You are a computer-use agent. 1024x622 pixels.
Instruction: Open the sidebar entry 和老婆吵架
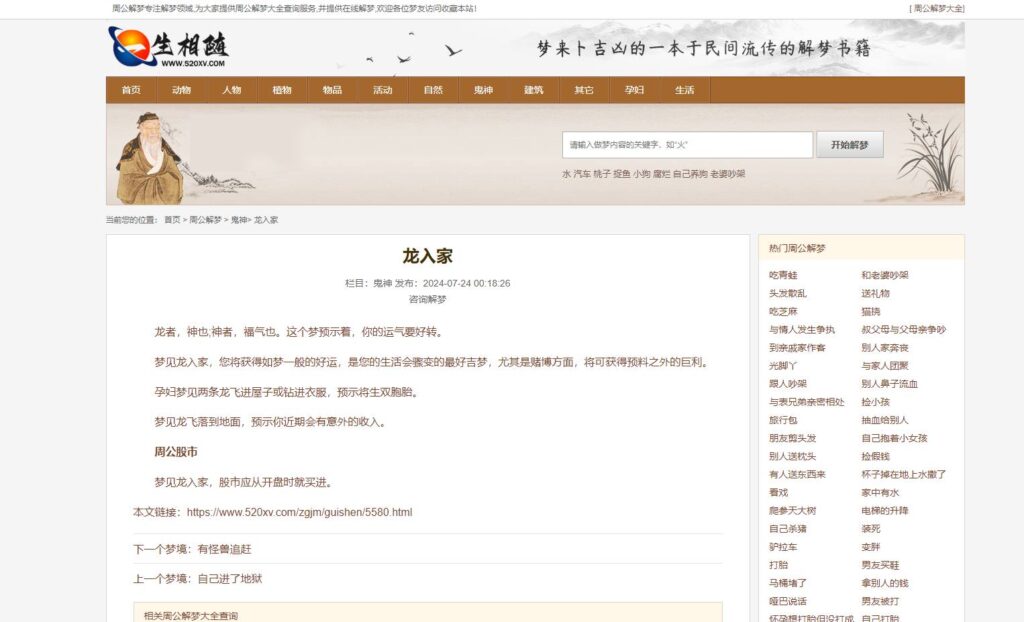(886, 277)
